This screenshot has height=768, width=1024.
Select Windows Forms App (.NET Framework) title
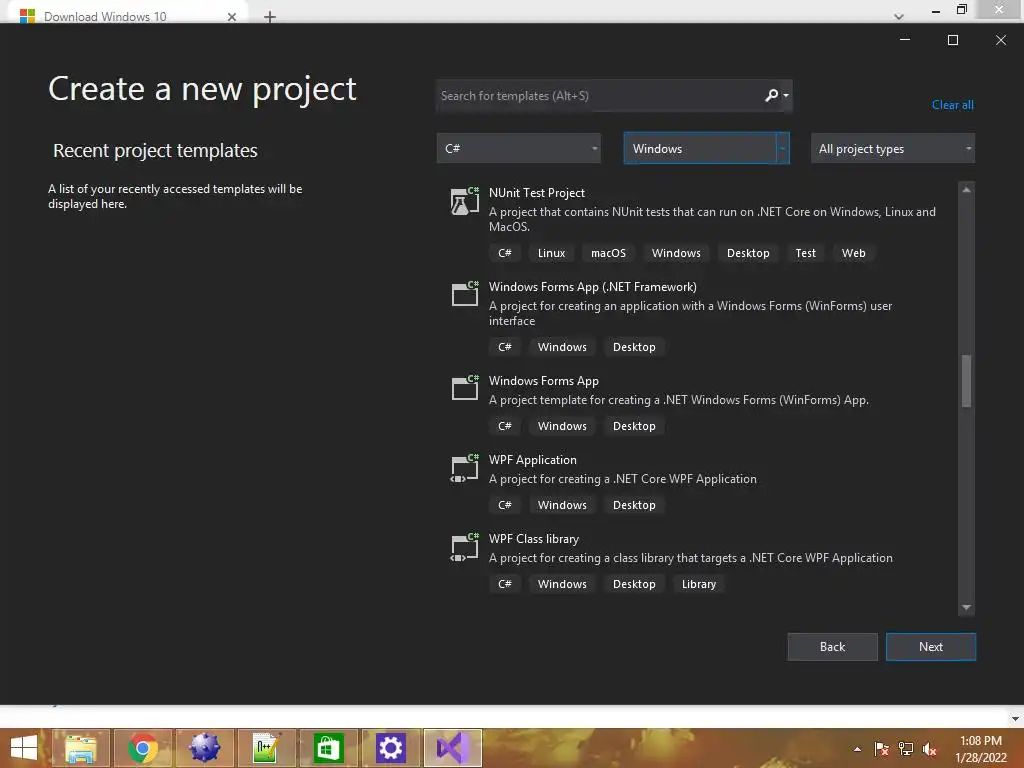tap(592, 287)
